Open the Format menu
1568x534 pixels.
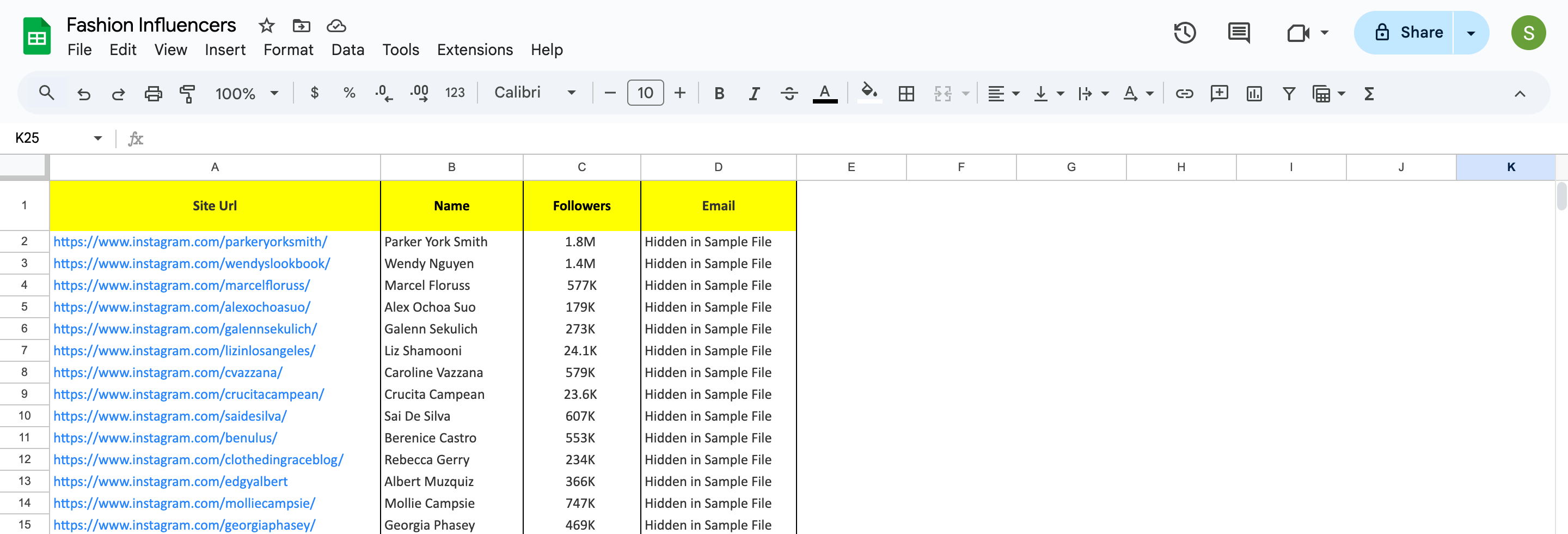[288, 50]
